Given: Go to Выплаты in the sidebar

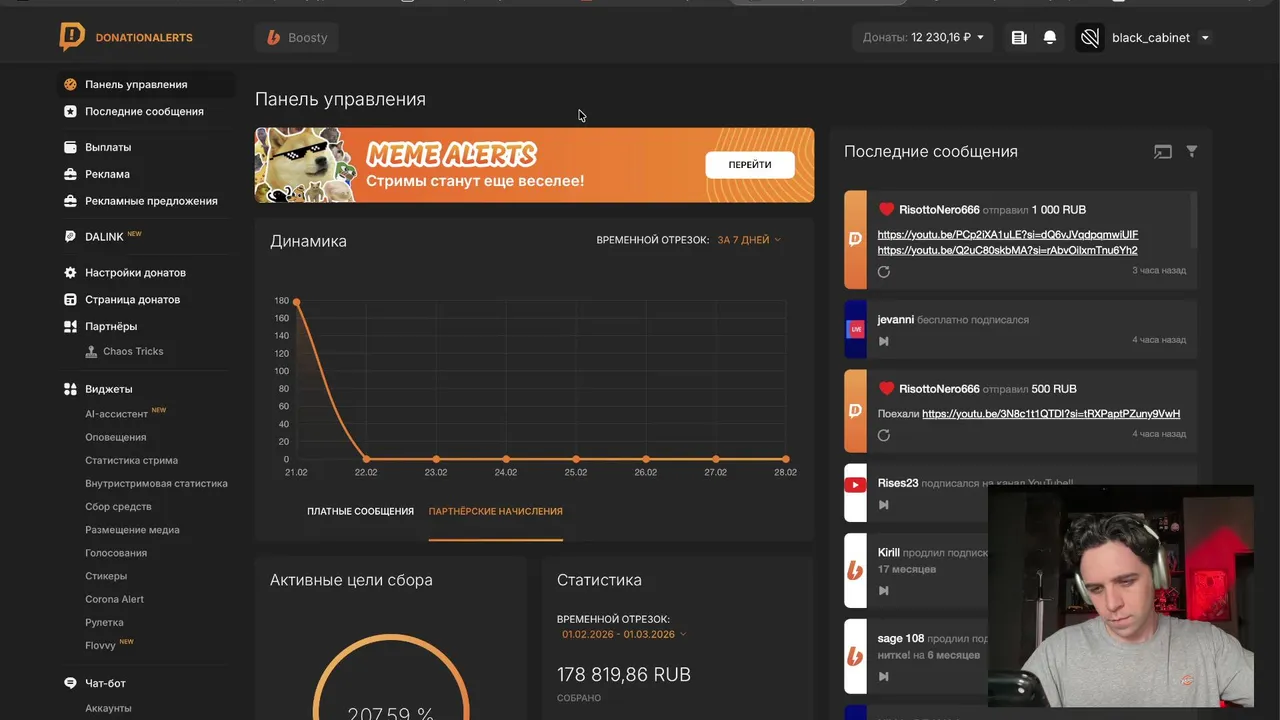Looking at the screenshot, I should coord(108,147).
